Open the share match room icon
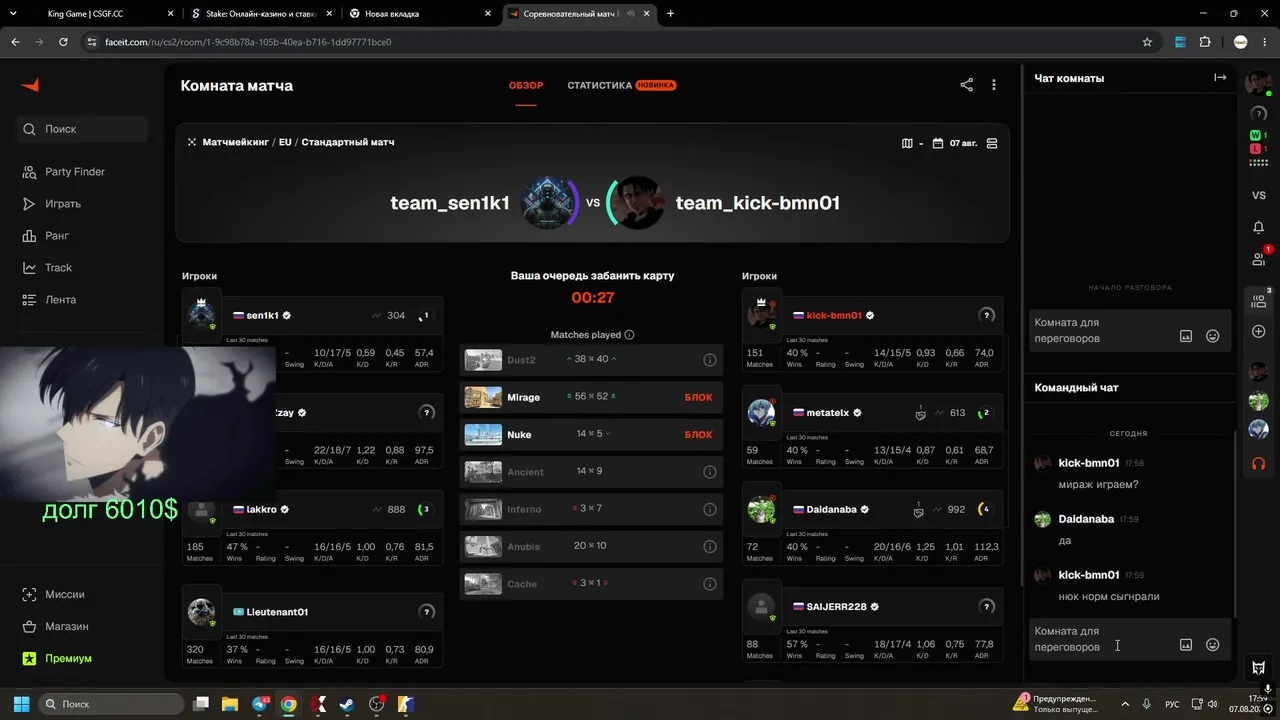 [966, 85]
